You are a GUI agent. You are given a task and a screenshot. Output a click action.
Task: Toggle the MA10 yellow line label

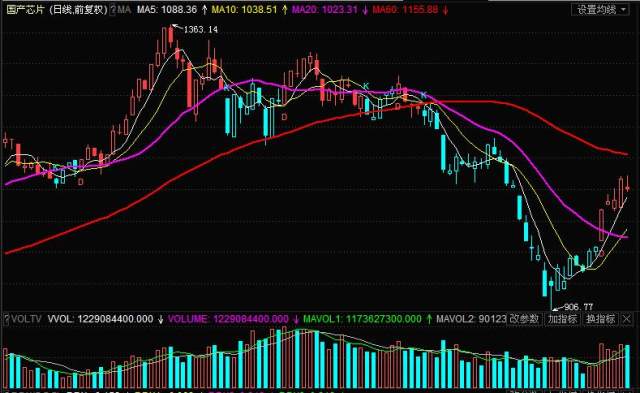tap(244, 10)
